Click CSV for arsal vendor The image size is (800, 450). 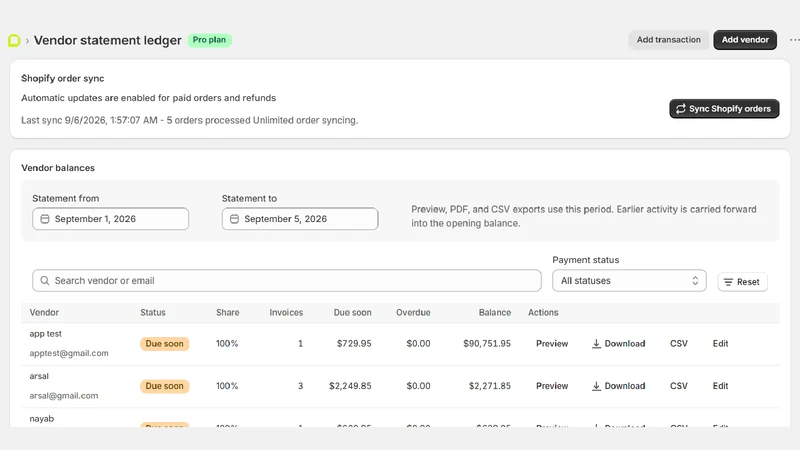click(x=679, y=386)
